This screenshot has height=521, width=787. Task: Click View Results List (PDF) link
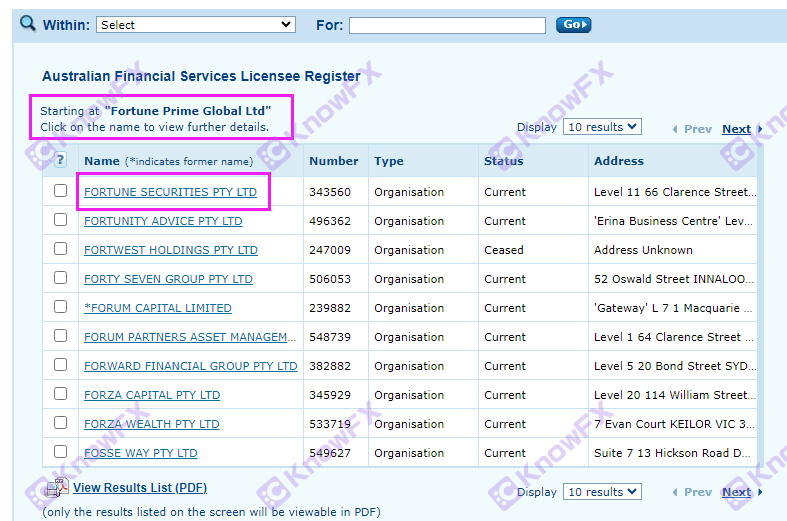pos(140,488)
